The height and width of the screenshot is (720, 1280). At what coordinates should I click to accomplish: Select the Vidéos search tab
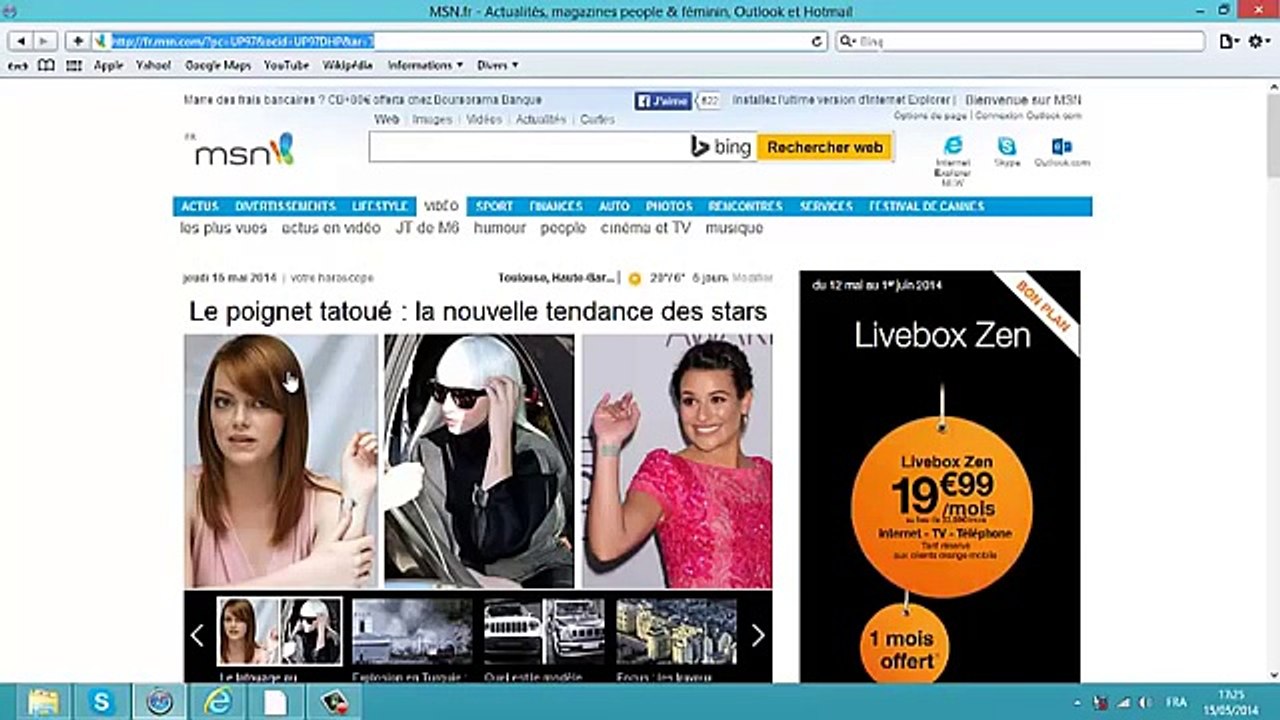pos(484,119)
